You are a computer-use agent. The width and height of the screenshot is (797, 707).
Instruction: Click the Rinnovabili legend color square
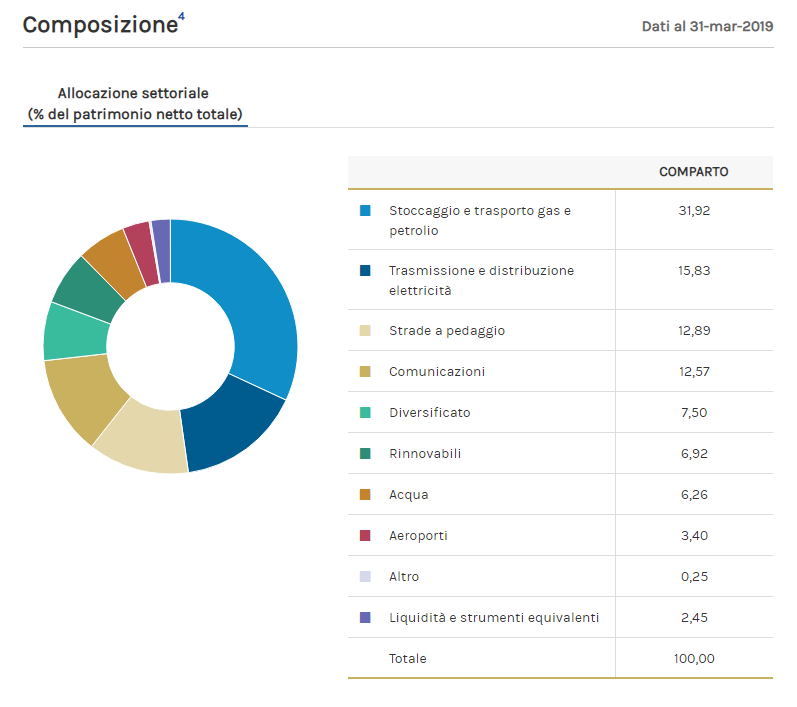point(365,454)
